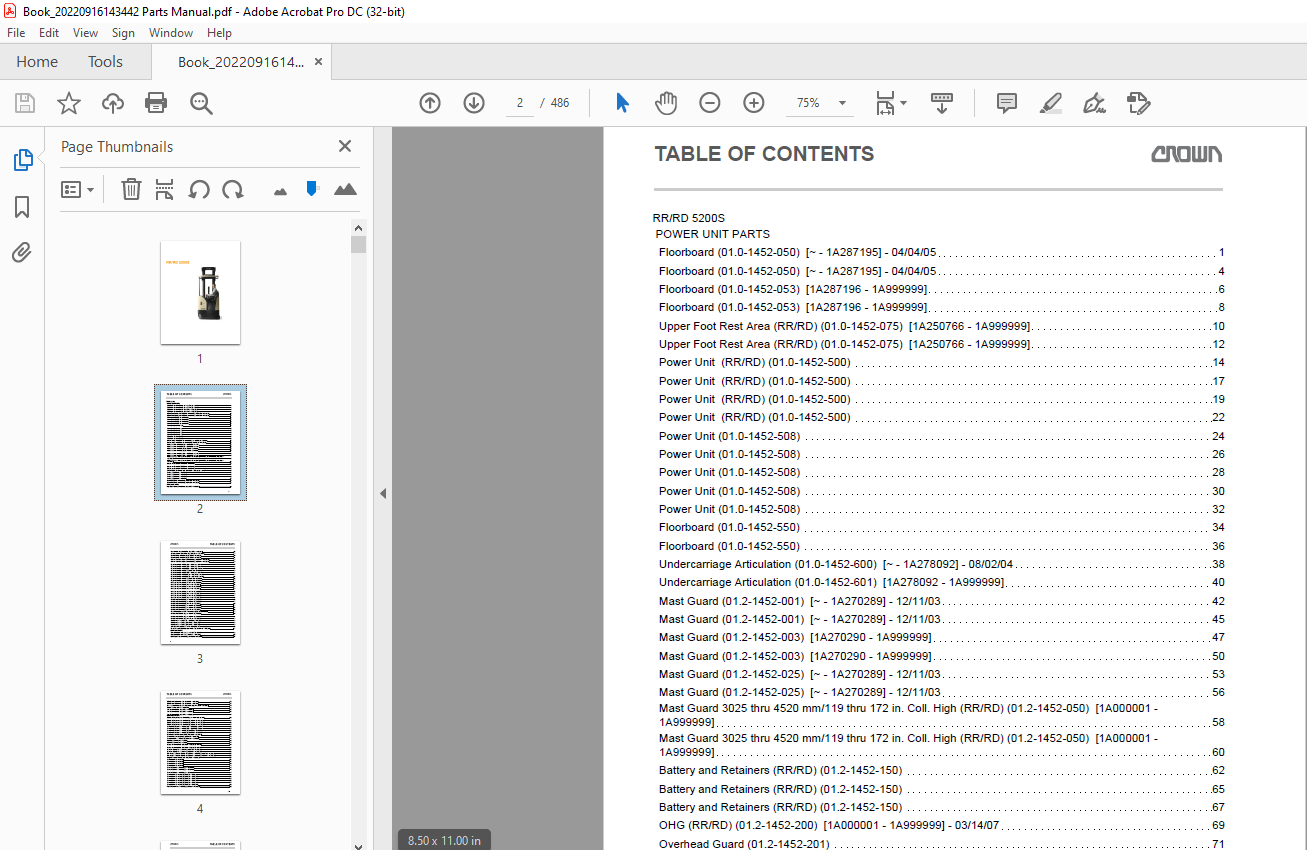Click the TABLE OF CONTENTS heading
This screenshot has height=850, width=1307.
point(764,154)
